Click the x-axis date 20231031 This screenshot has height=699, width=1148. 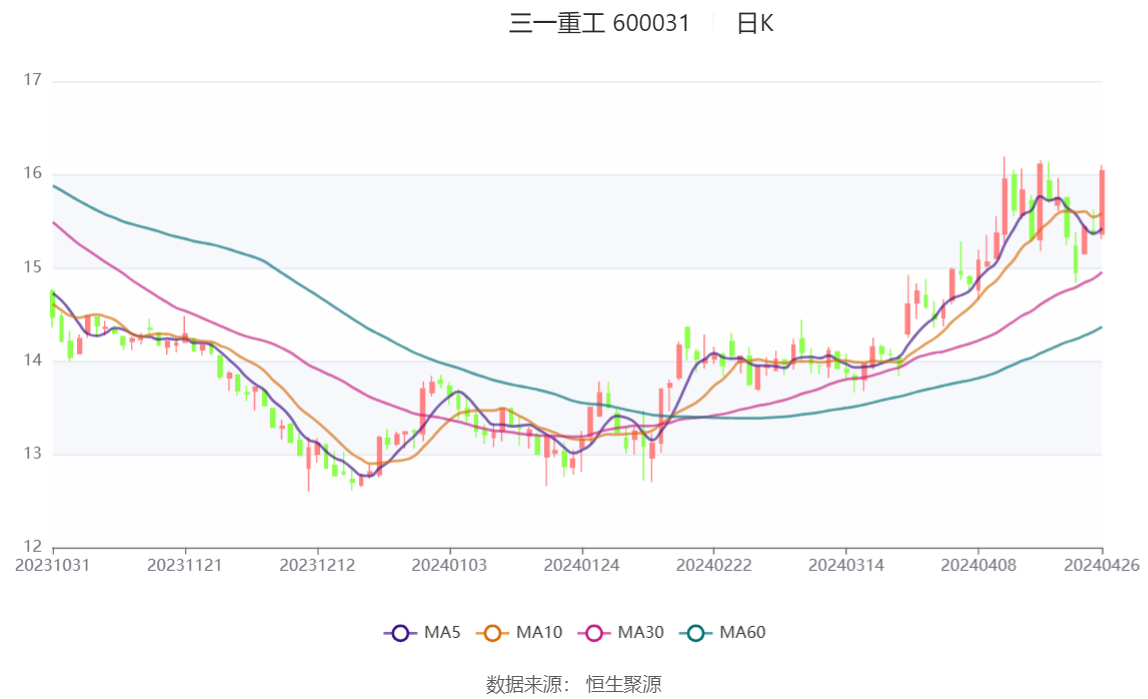click(x=53, y=566)
